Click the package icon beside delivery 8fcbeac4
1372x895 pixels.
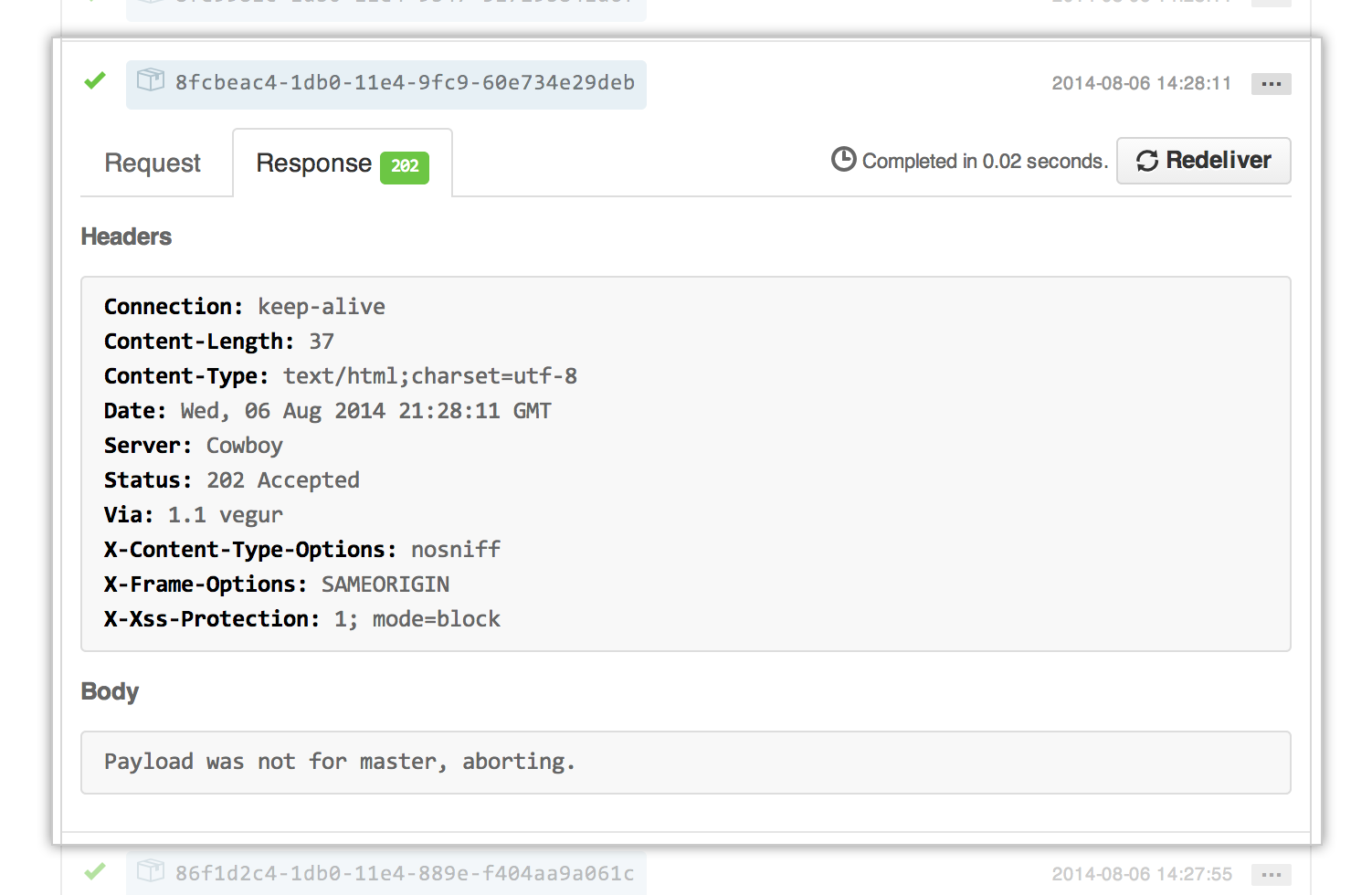(151, 81)
